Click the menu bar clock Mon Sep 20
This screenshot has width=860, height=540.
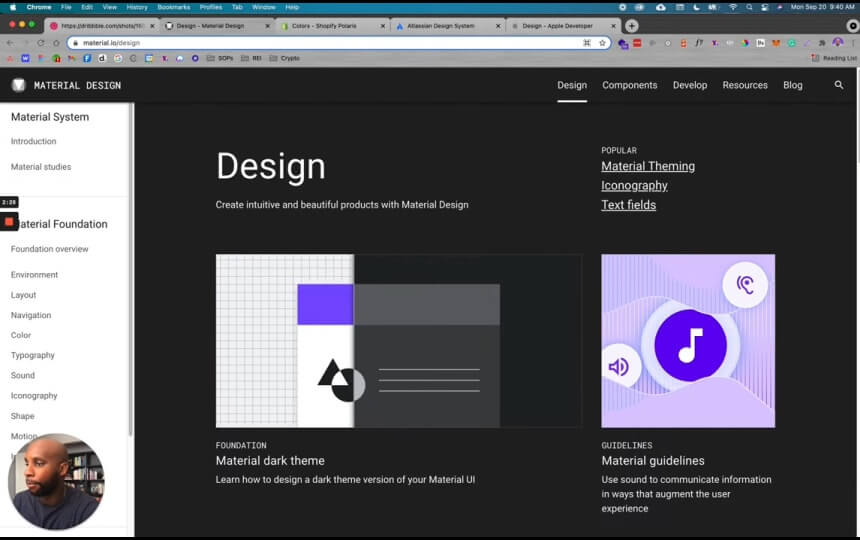coord(822,7)
